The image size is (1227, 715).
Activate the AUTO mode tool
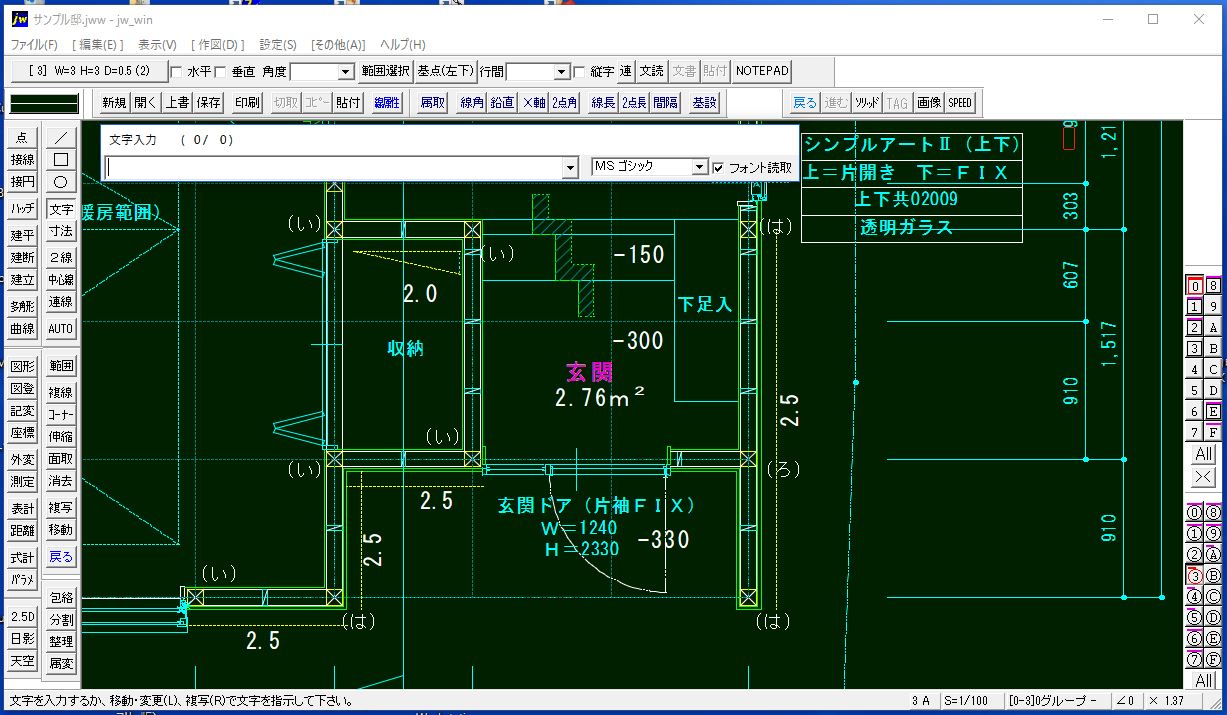coord(61,328)
